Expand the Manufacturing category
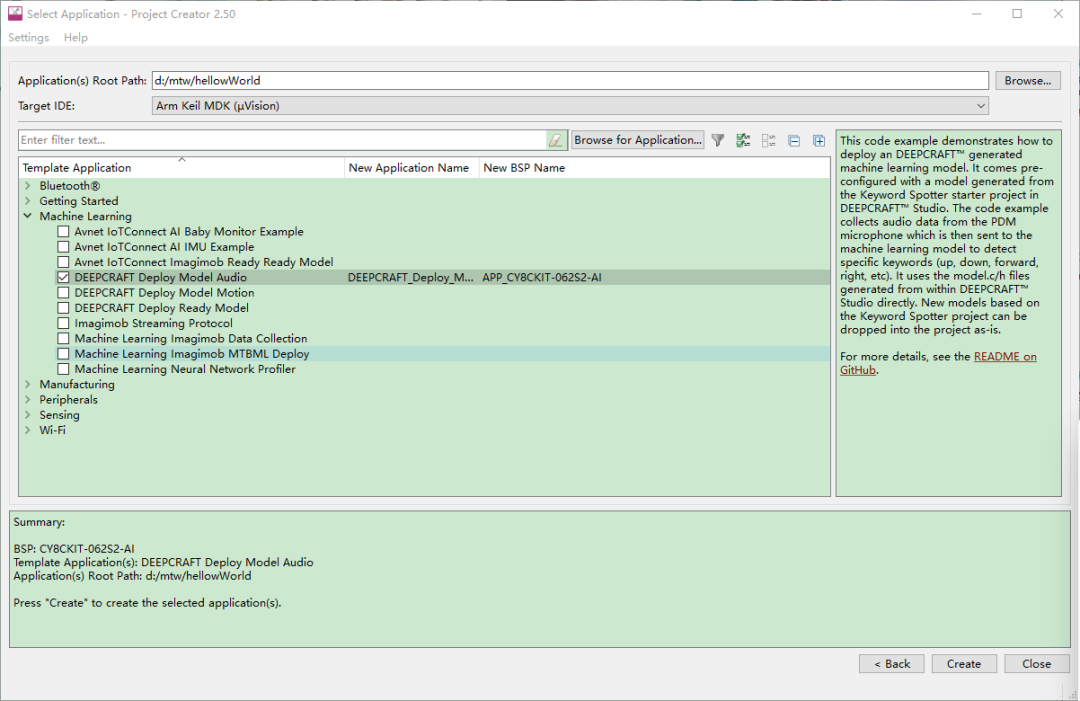1080x701 pixels. click(28, 384)
